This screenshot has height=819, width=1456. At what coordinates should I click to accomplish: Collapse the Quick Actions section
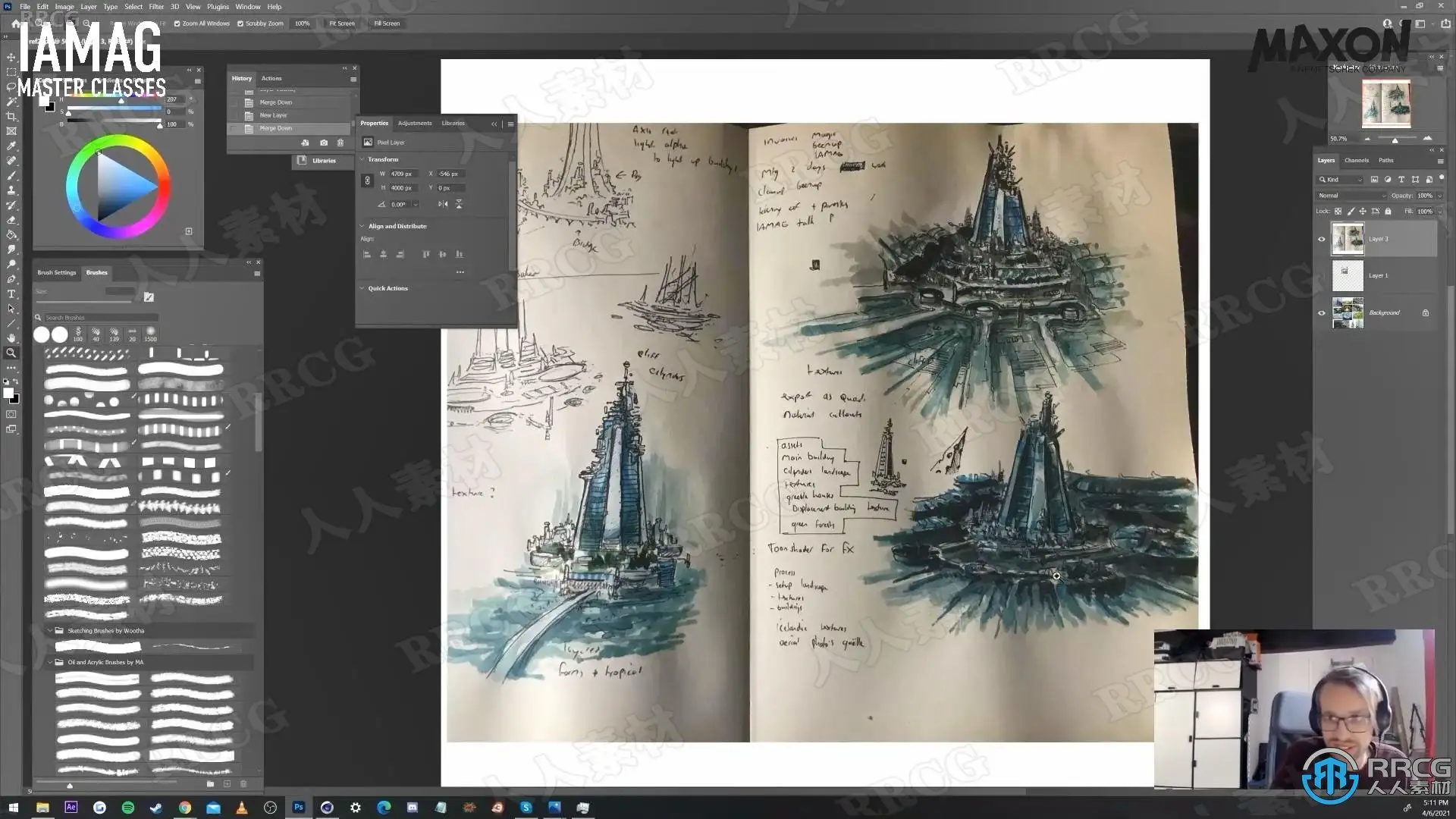tap(362, 288)
